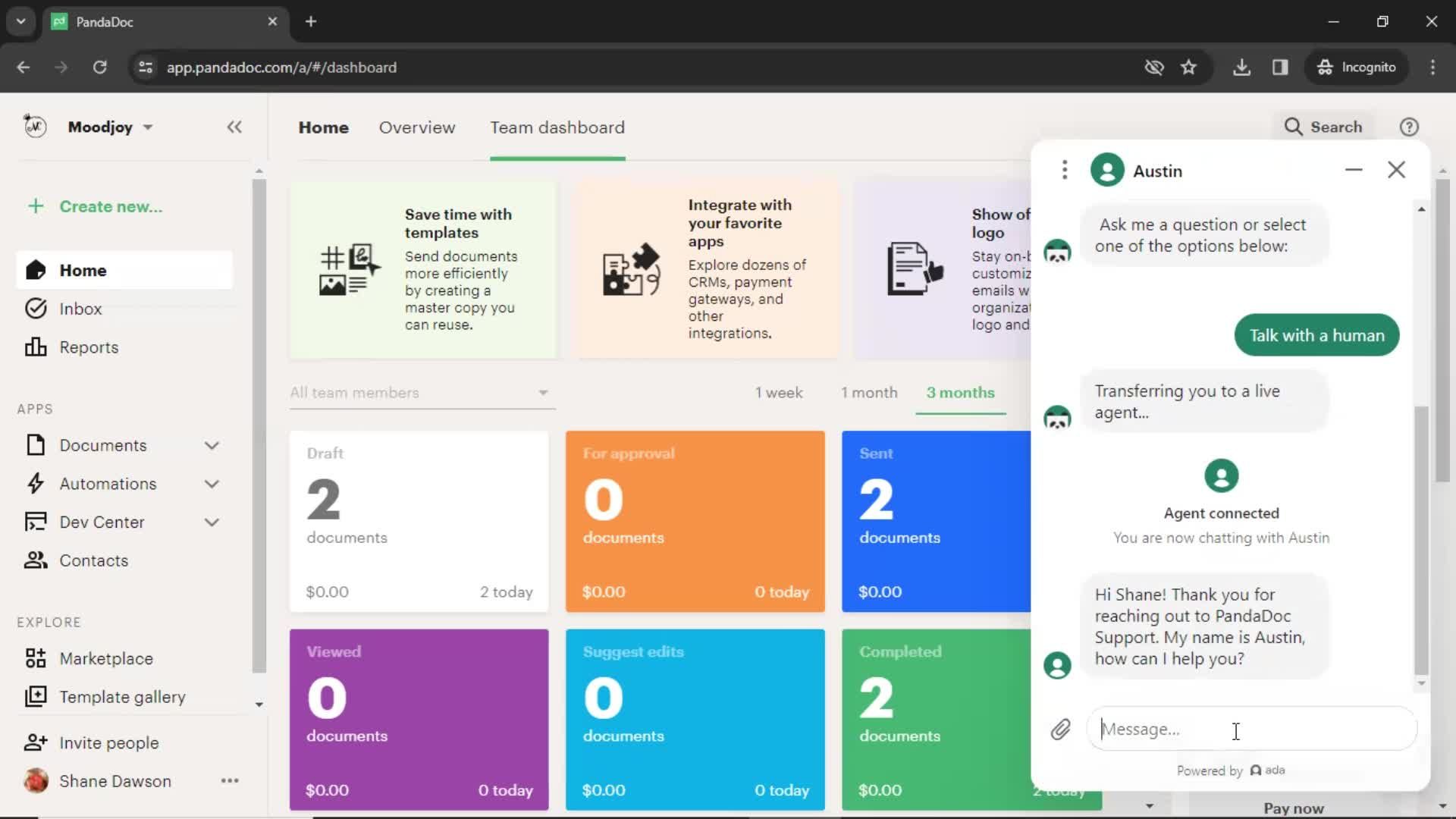
Task: Click Talk with a human button
Action: 1317,335
